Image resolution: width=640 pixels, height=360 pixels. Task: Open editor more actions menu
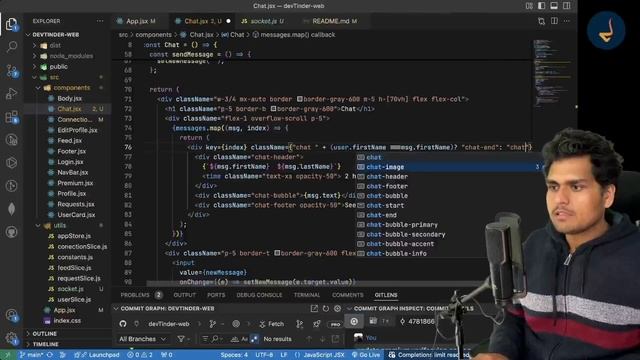(x=567, y=21)
